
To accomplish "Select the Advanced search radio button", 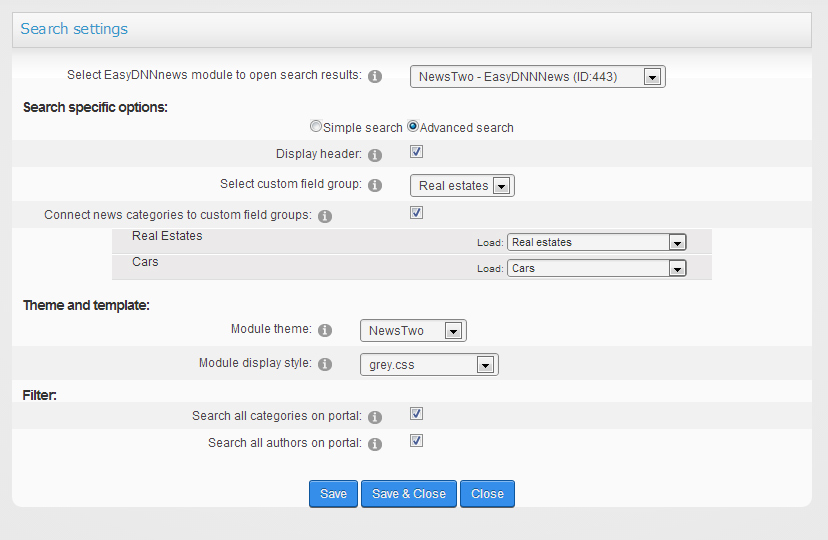I will point(413,126).
